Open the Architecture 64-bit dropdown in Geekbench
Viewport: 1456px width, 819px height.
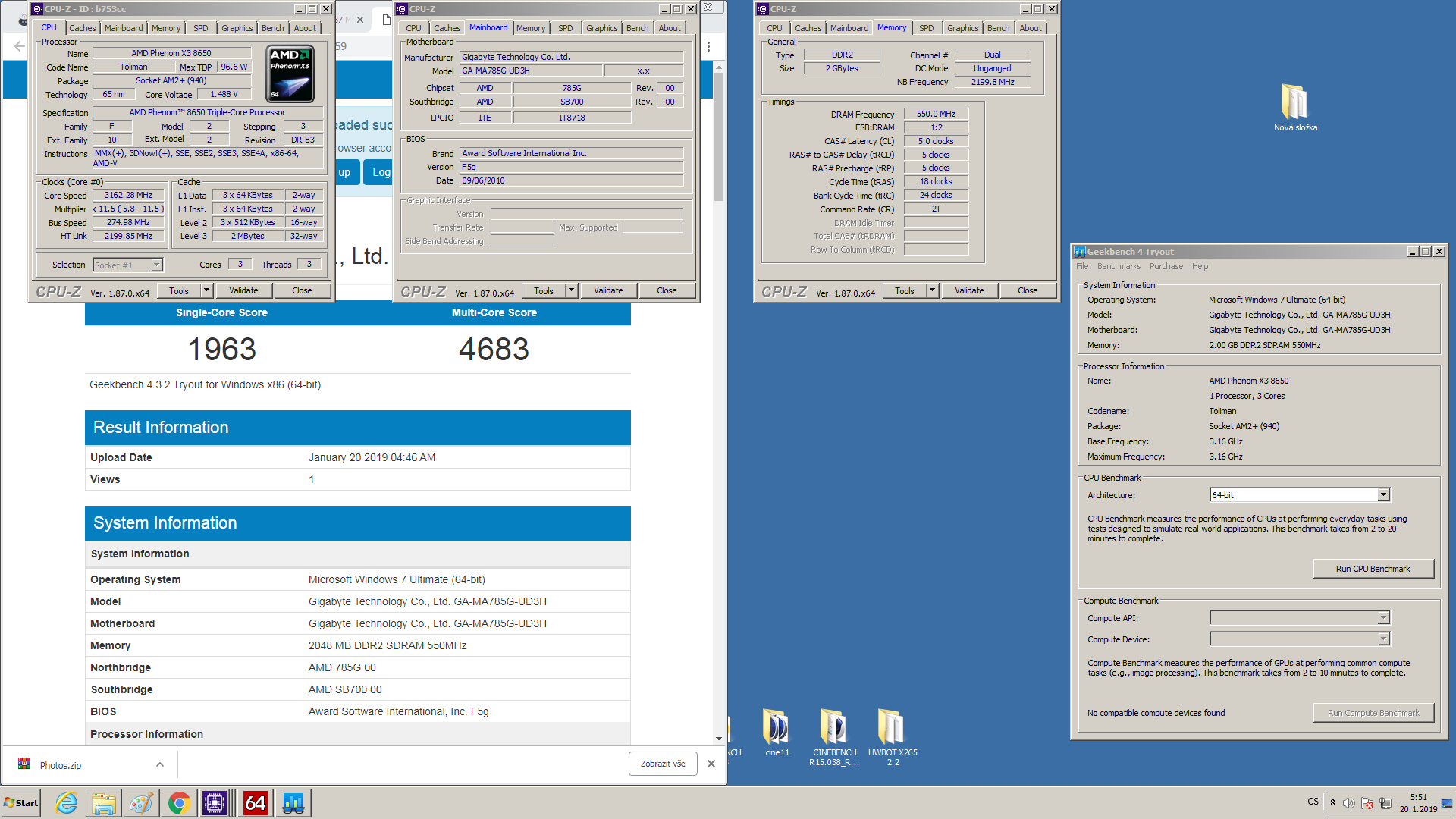coord(1383,495)
